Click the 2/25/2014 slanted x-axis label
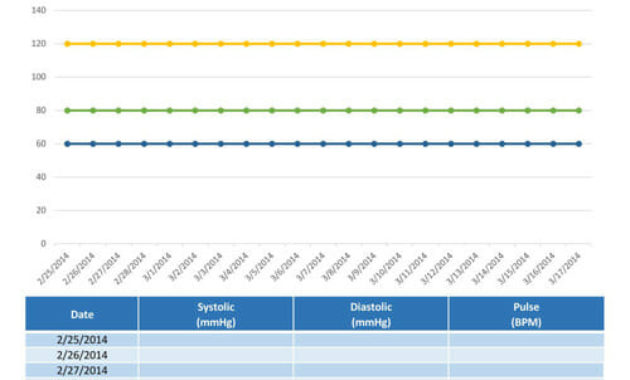The image size is (630, 380). tap(53, 268)
